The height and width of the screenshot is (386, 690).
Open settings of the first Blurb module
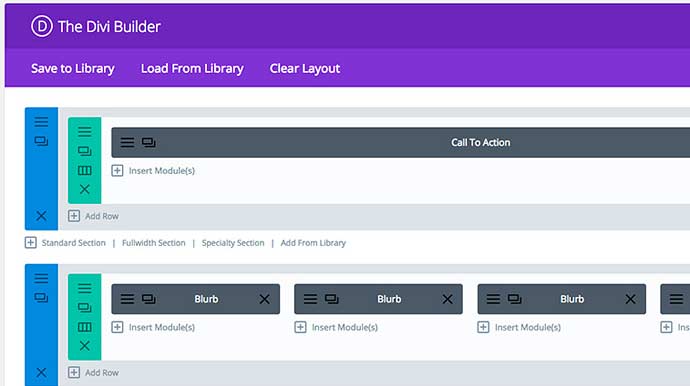pyautogui.click(x=127, y=299)
